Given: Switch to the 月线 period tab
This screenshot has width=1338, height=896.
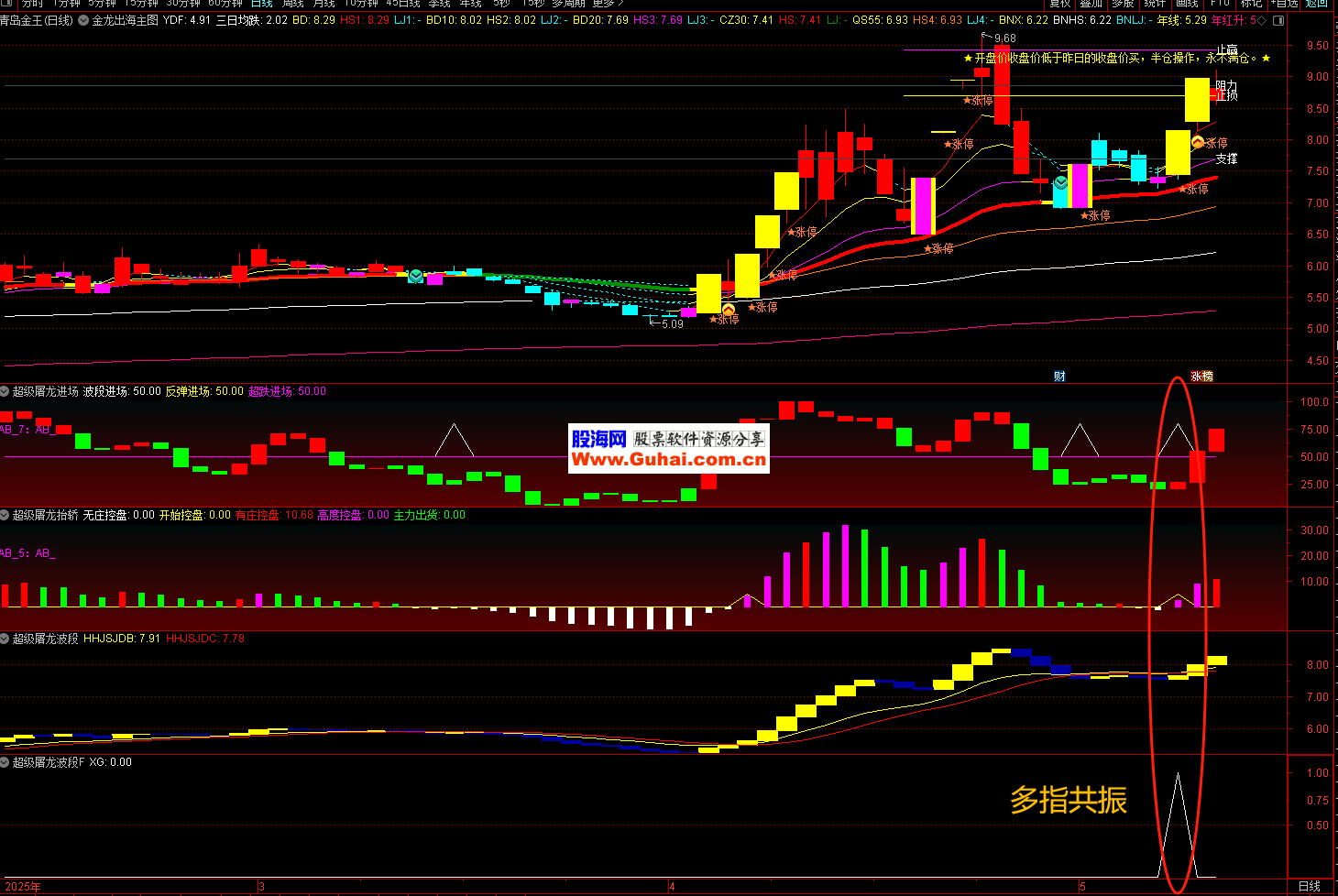Looking at the screenshot, I should (324, 4).
